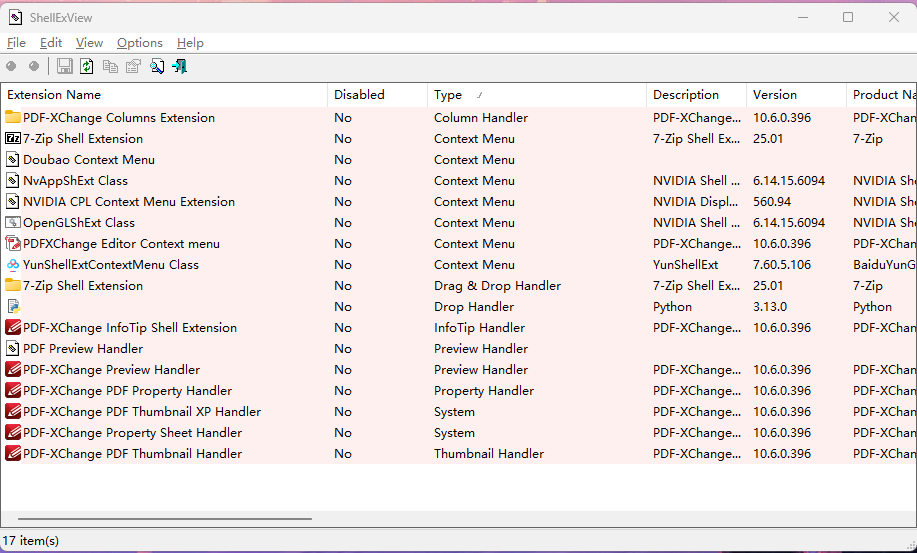Click the horizontal scrollbar thumb
Screen dimensions: 917x553
coord(164,520)
